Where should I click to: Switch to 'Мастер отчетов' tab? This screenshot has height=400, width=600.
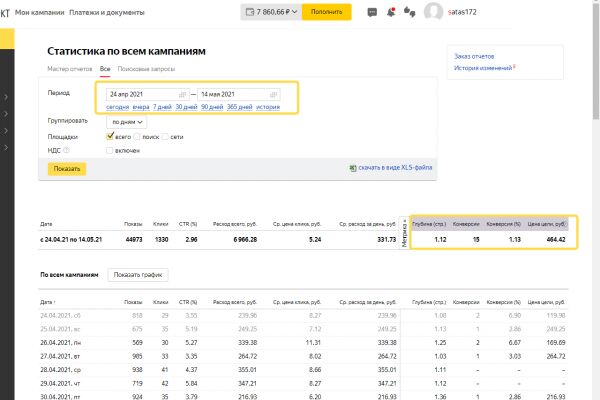[70, 69]
